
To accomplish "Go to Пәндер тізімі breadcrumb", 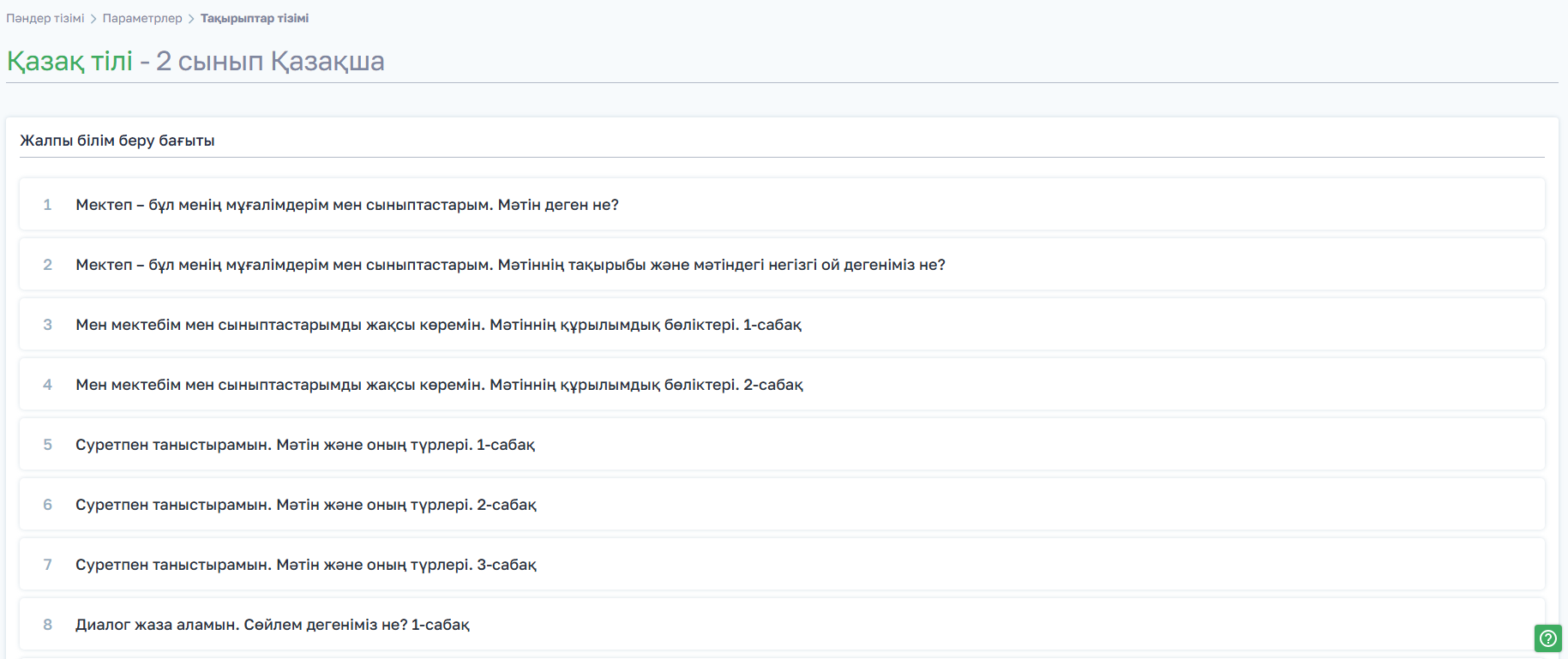I will coord(45,18).
